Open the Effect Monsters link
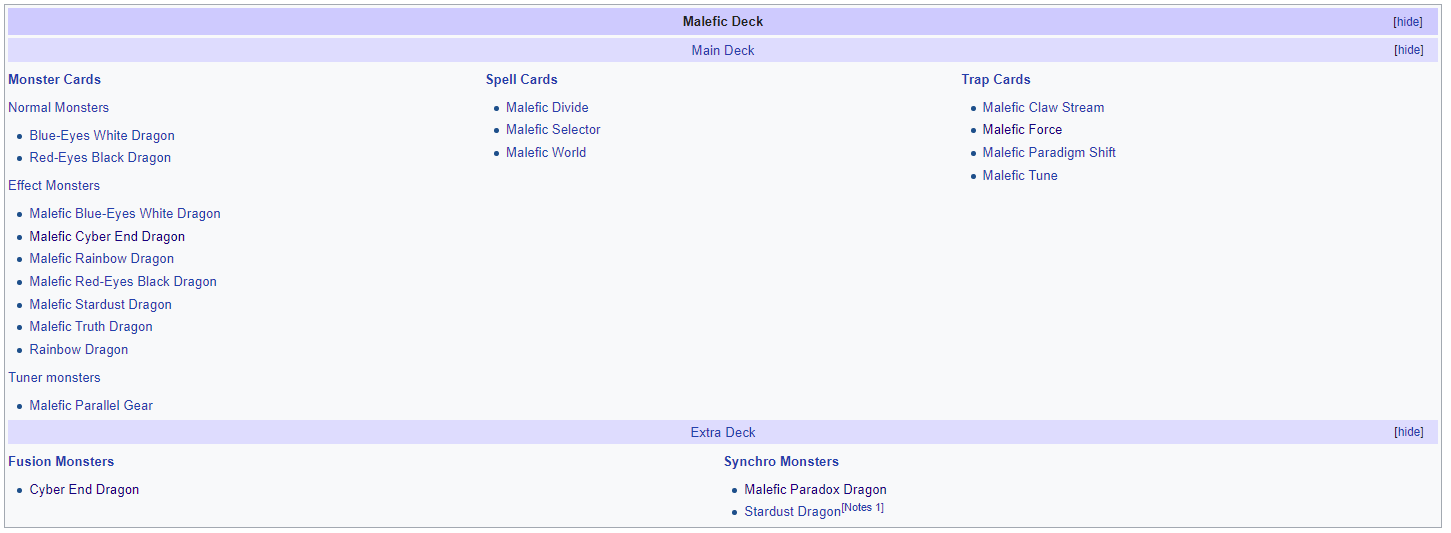This screenshot has height=533, width=1451. (x=54, y=185)
